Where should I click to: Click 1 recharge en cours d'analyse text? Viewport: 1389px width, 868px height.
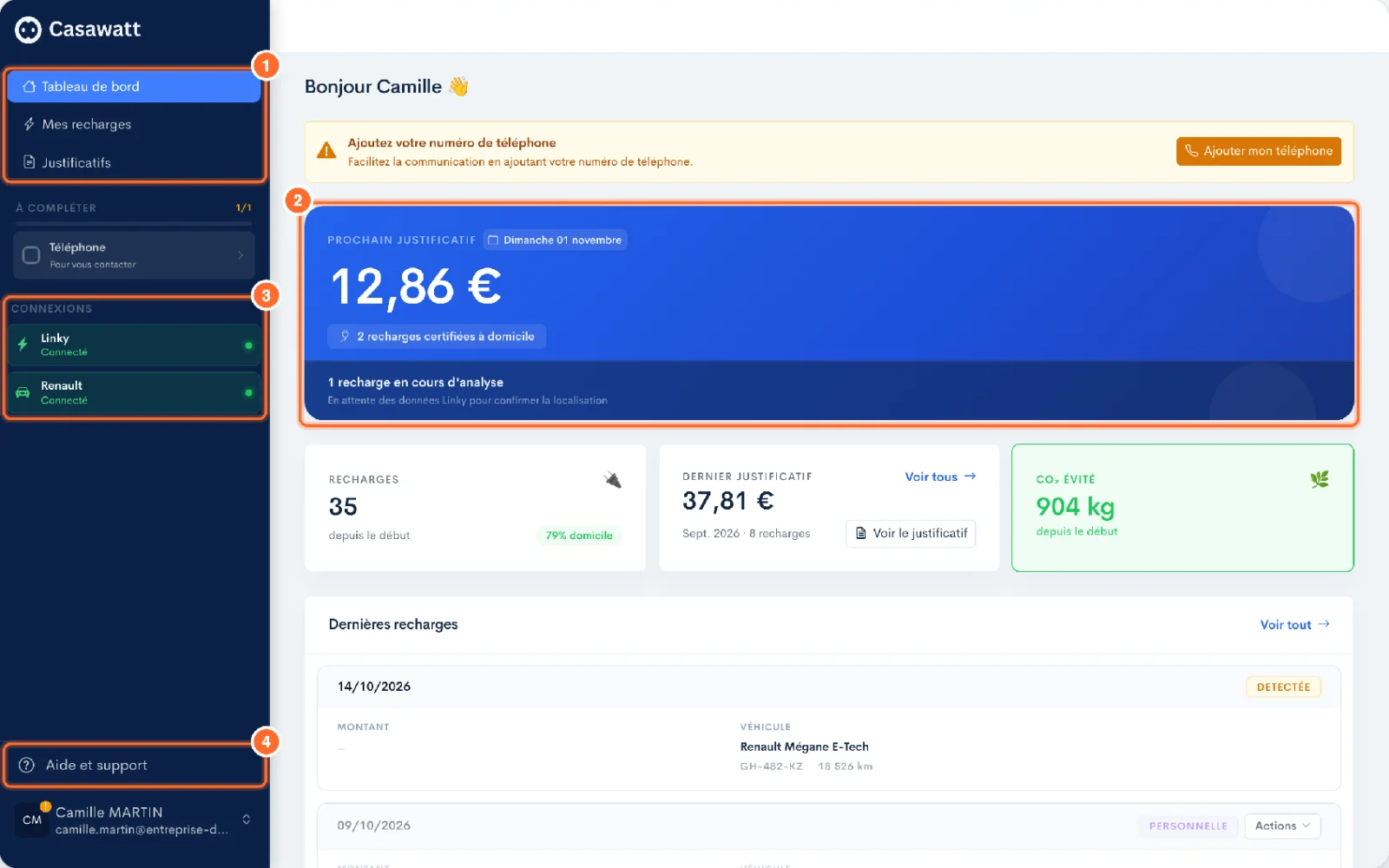415,383
